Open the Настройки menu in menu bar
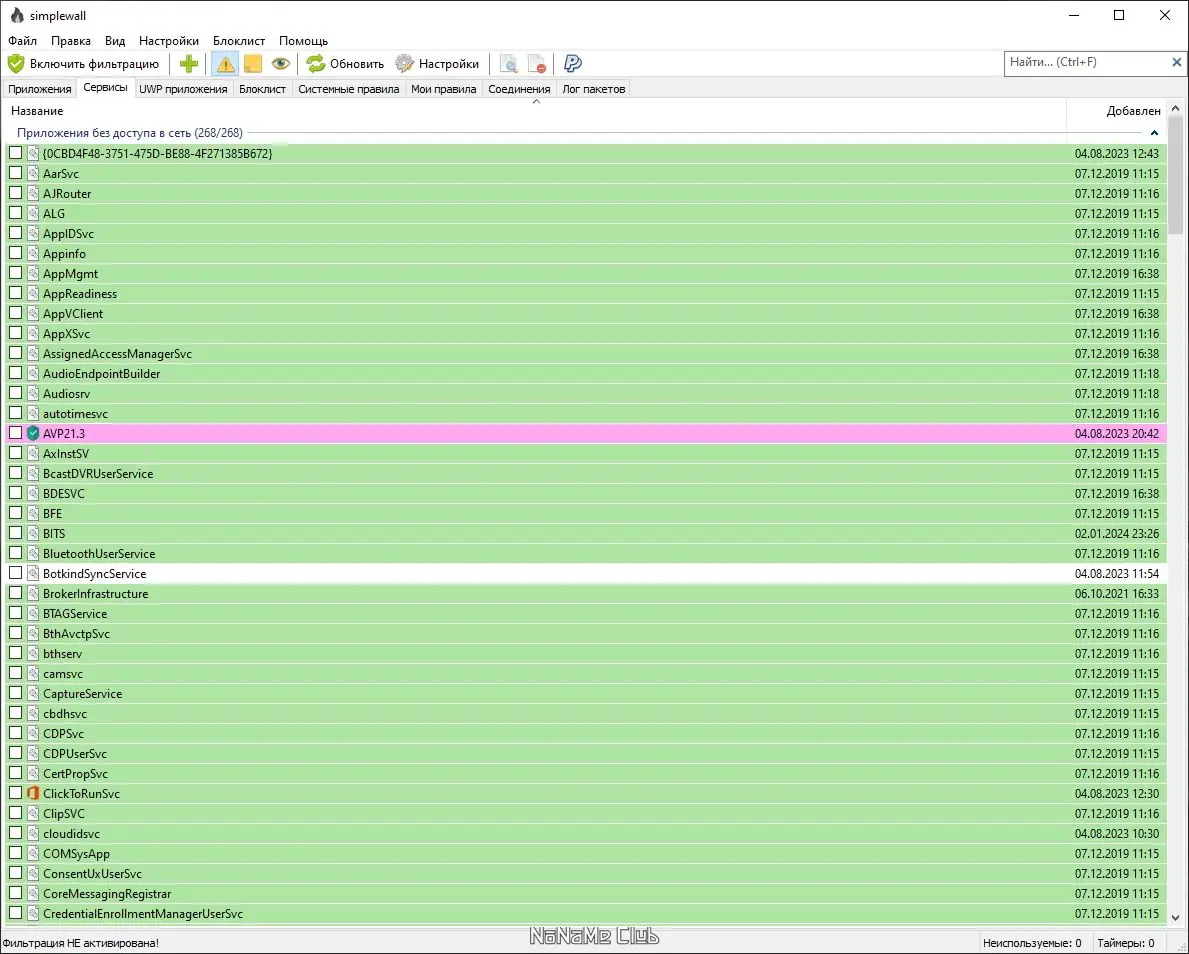The height and width of the screenshot is (954, 1189). pos(168,41)
